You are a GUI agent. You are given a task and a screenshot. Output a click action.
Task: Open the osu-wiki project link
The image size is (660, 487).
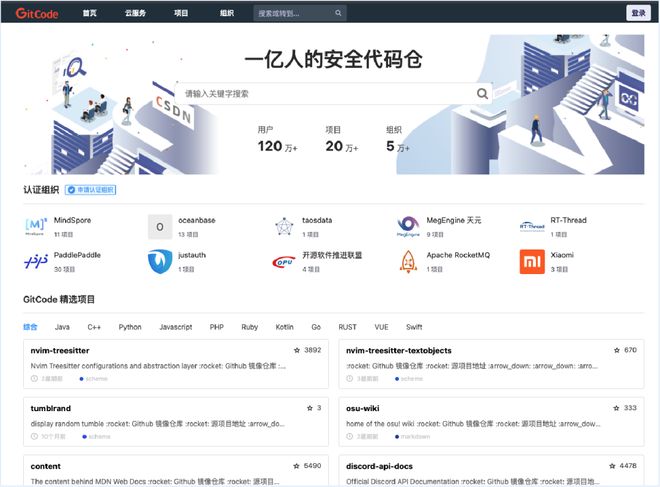[365, 408]
